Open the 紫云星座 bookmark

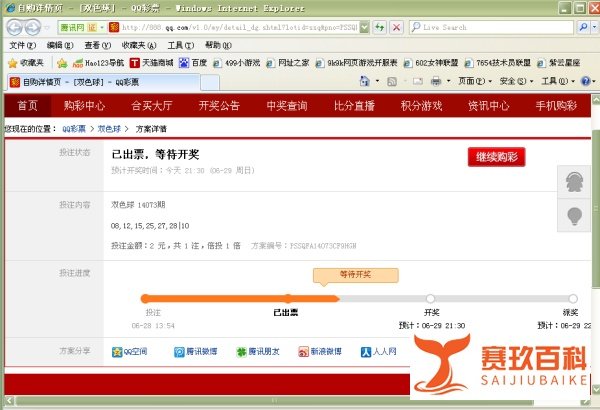click(559, 63)
